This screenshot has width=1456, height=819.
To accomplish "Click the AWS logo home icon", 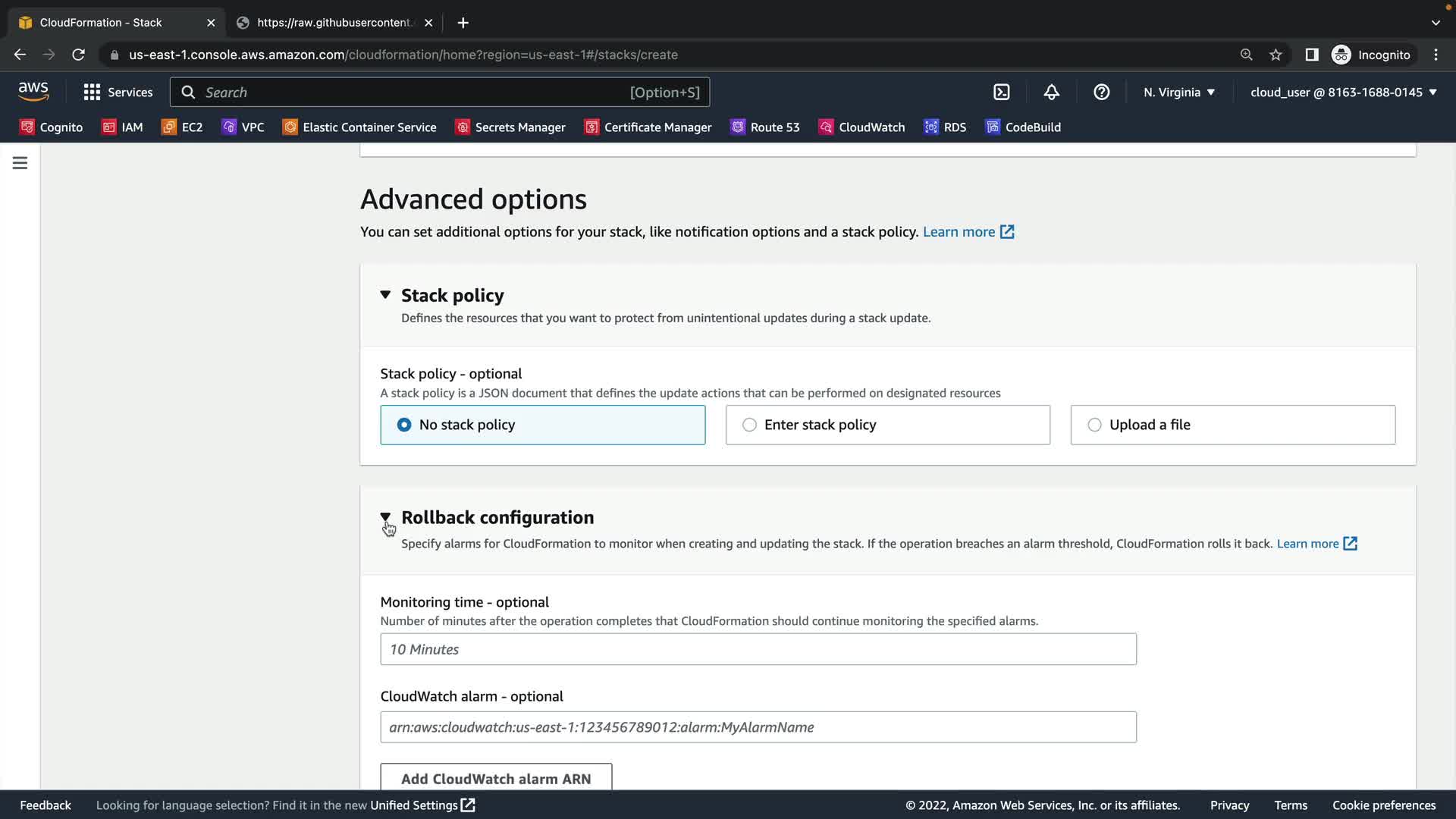I will point(33,92).
